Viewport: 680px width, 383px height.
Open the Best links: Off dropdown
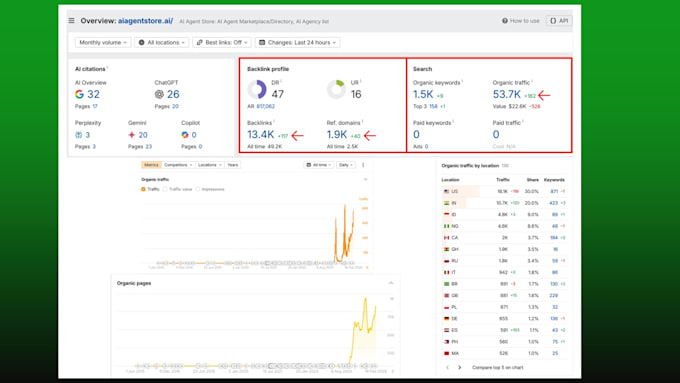tap(222, 43)
